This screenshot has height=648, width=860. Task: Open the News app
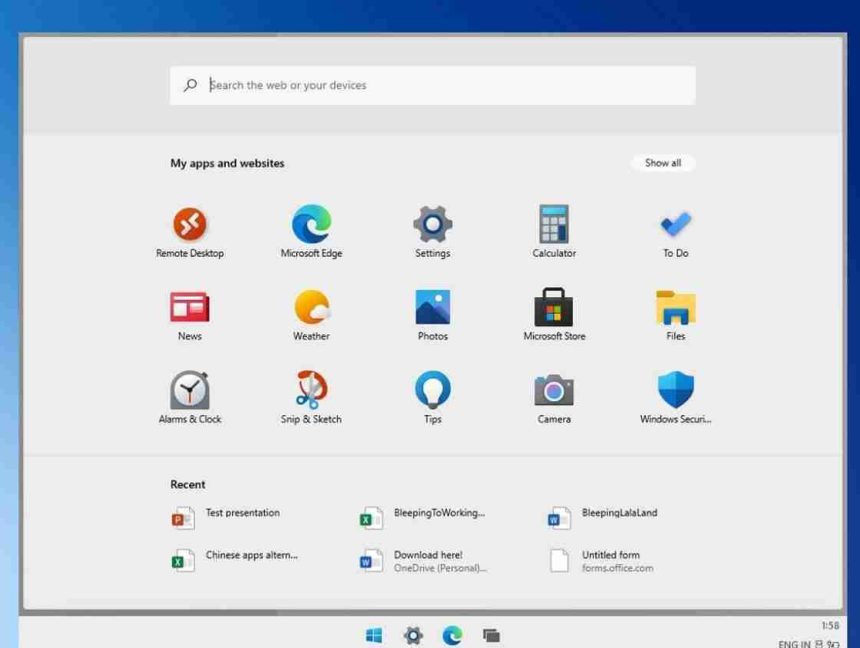tap(190, 315)
